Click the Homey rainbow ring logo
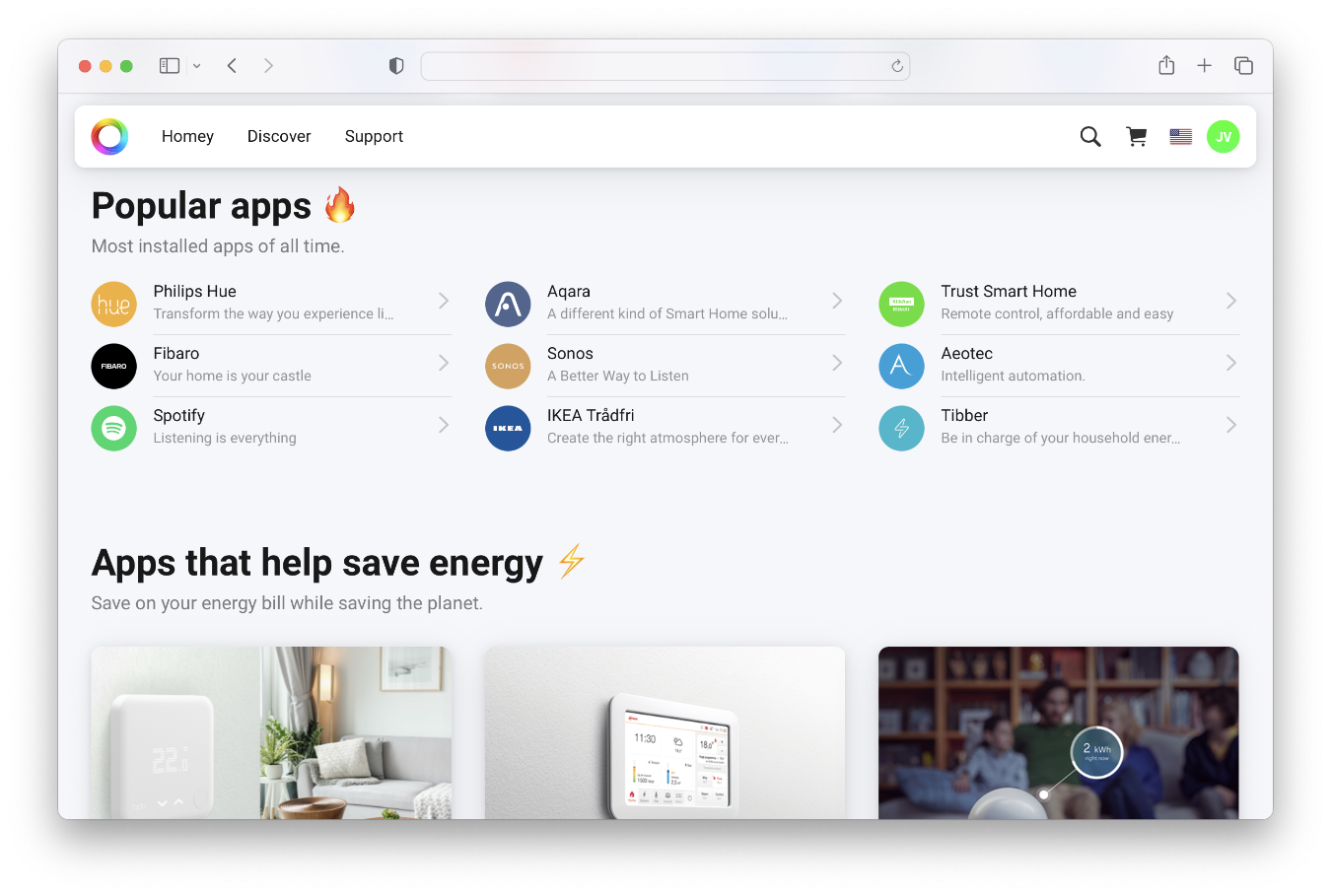This screenshot has width=1331, height=896. [x=109, y=137]
